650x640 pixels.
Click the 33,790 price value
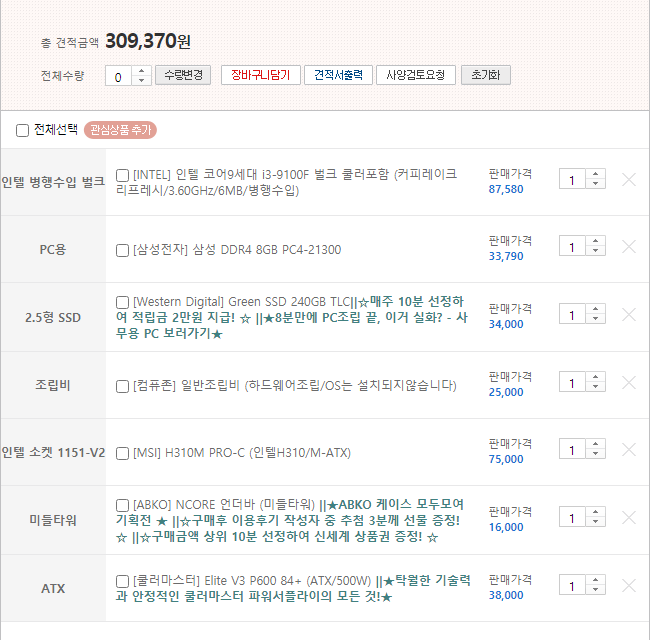(506, 257)
